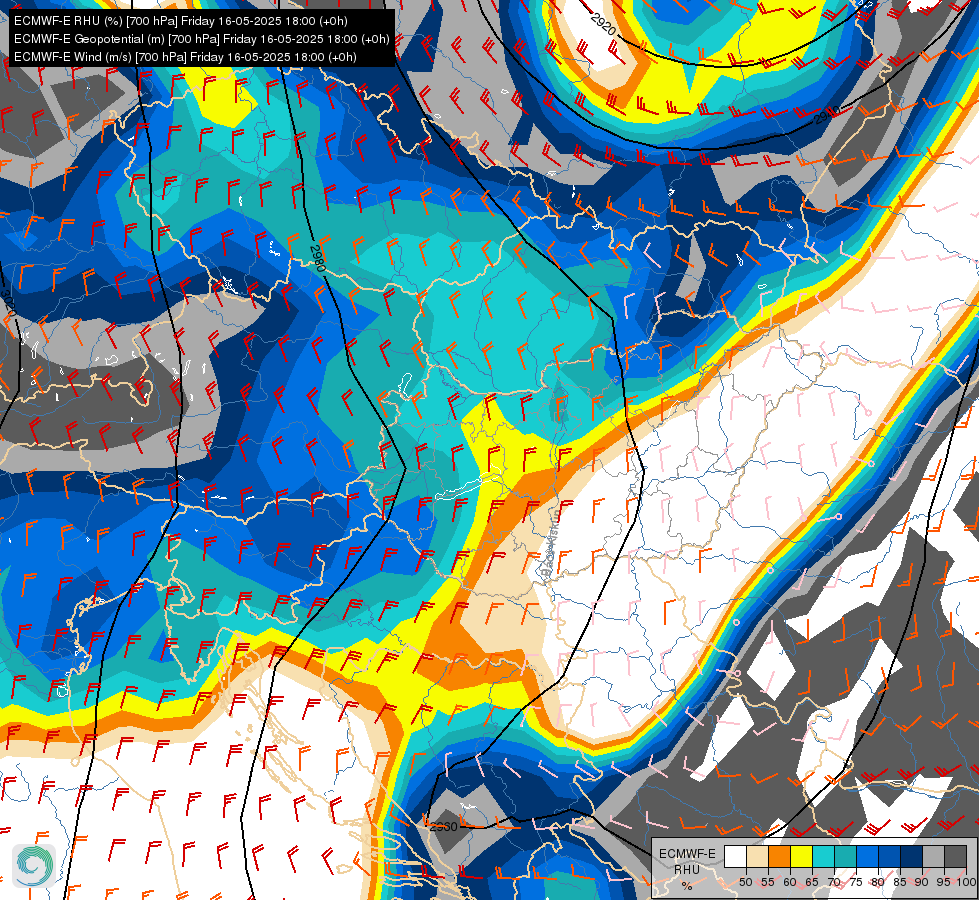Viewport: 979px width, 900px height.
Task: Click the legend value 50
Action: tap(745, 882)
